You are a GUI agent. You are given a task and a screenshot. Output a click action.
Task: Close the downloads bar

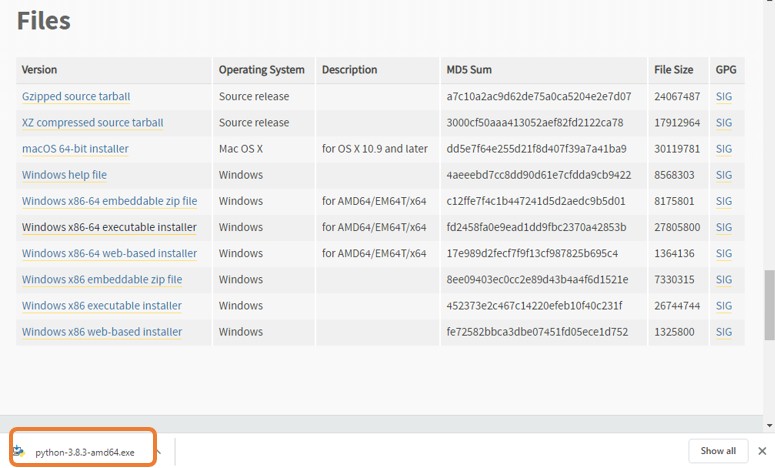click(762, 451)
